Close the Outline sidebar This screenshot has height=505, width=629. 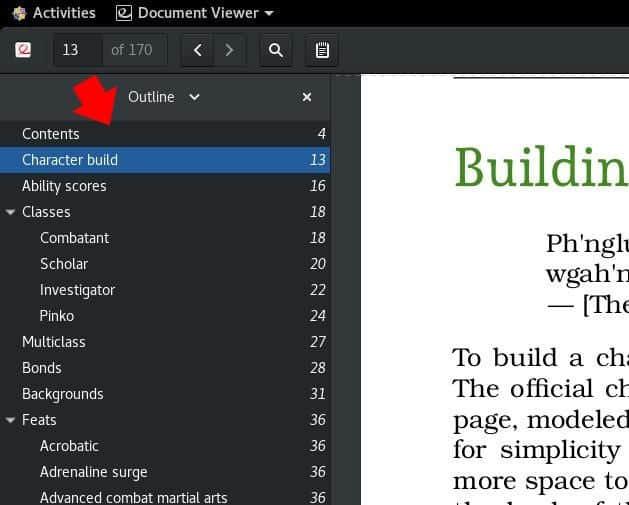click(307, 97)
